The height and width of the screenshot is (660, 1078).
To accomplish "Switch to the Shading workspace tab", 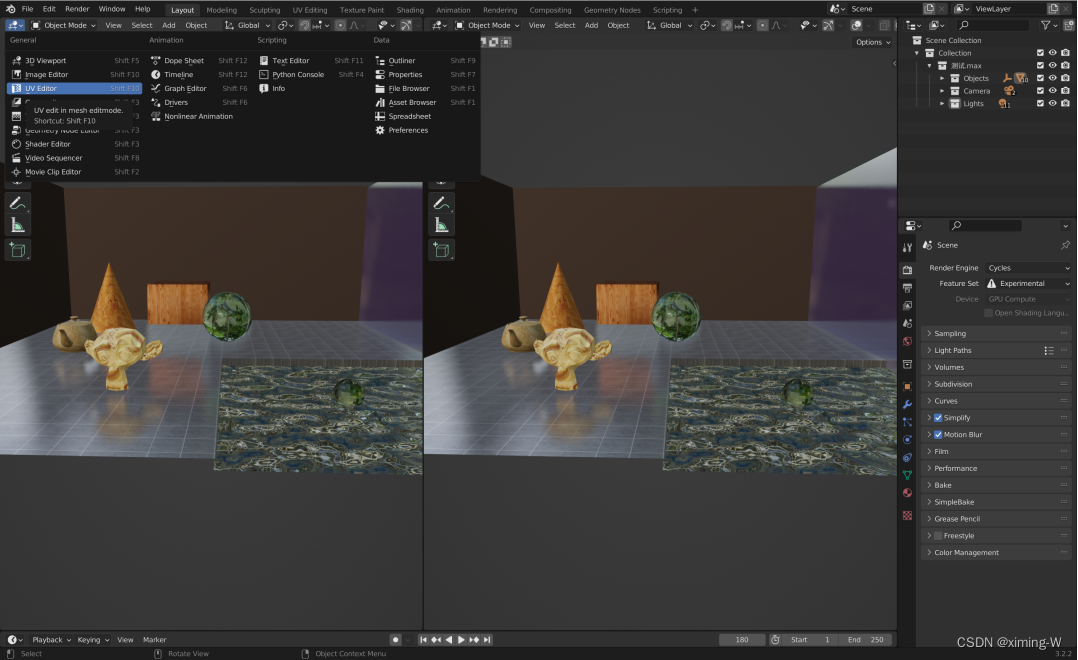I will pyautogui.click(x=410, y=10).
